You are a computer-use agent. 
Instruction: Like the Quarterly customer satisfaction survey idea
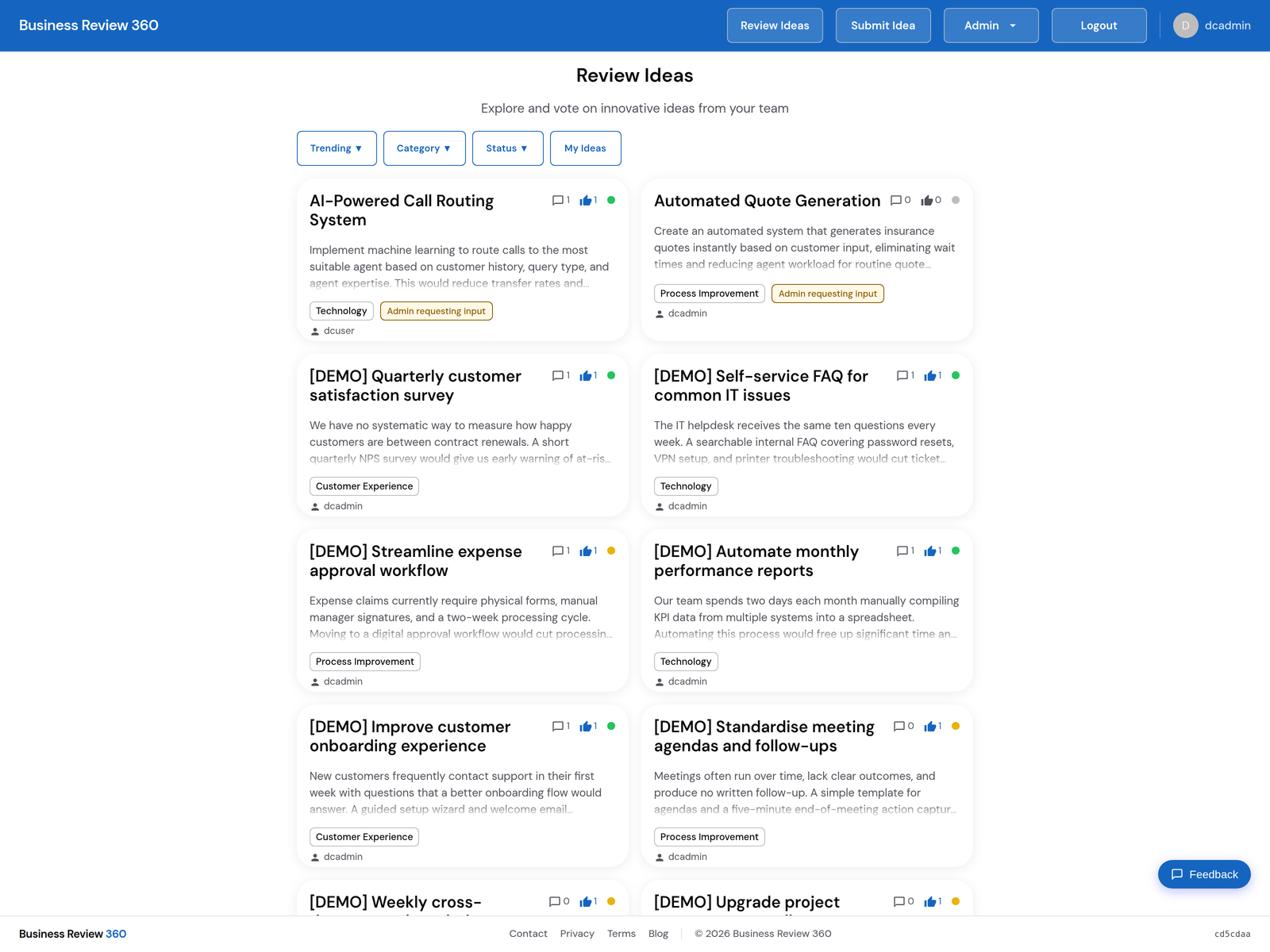point(586,376)
